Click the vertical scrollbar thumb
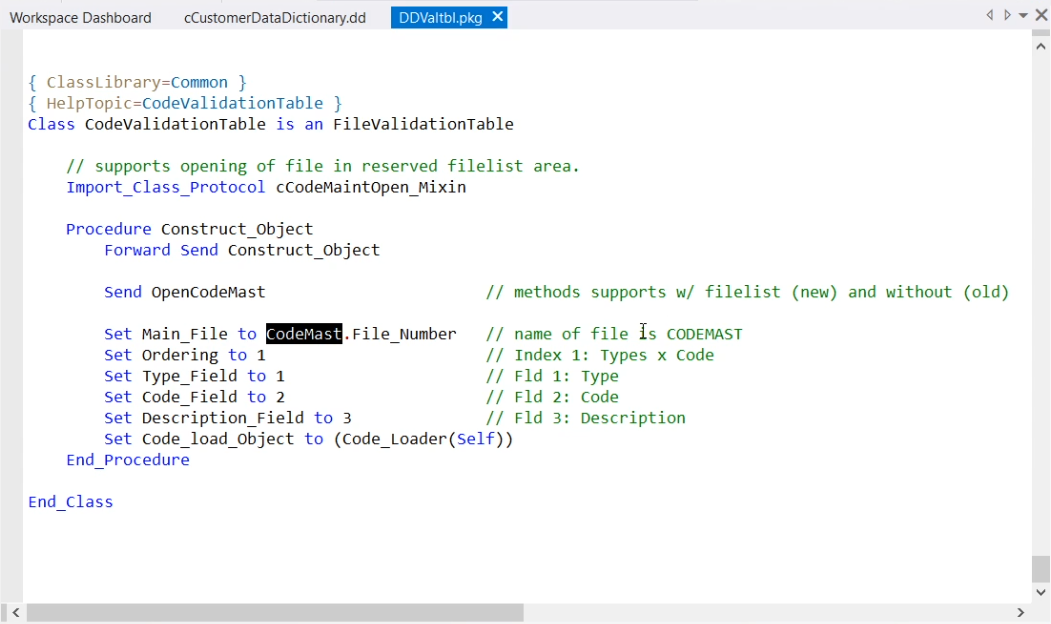Screen dimensions: 1051x624 click(1041, 568)
